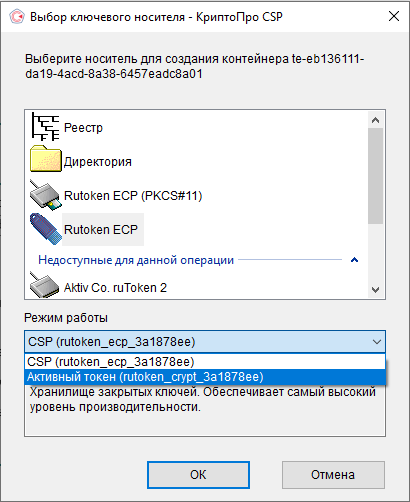Viewport: 410px width, 502px height.
Task: Choose the Реестр label in media list
Action: pos(83,128)
